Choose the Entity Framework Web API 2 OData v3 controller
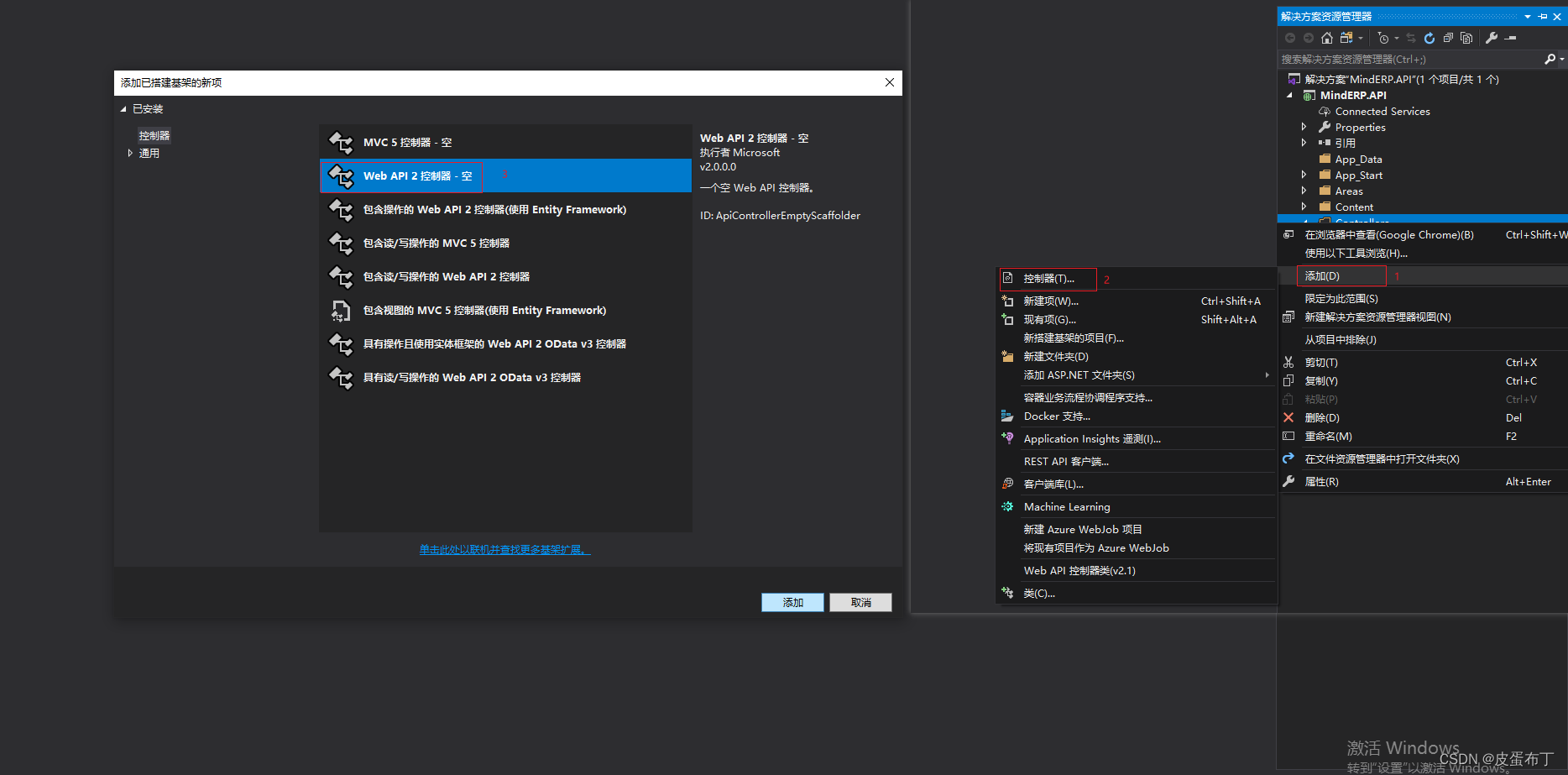Screen dimensions: 1568x775 coord(506,343)
